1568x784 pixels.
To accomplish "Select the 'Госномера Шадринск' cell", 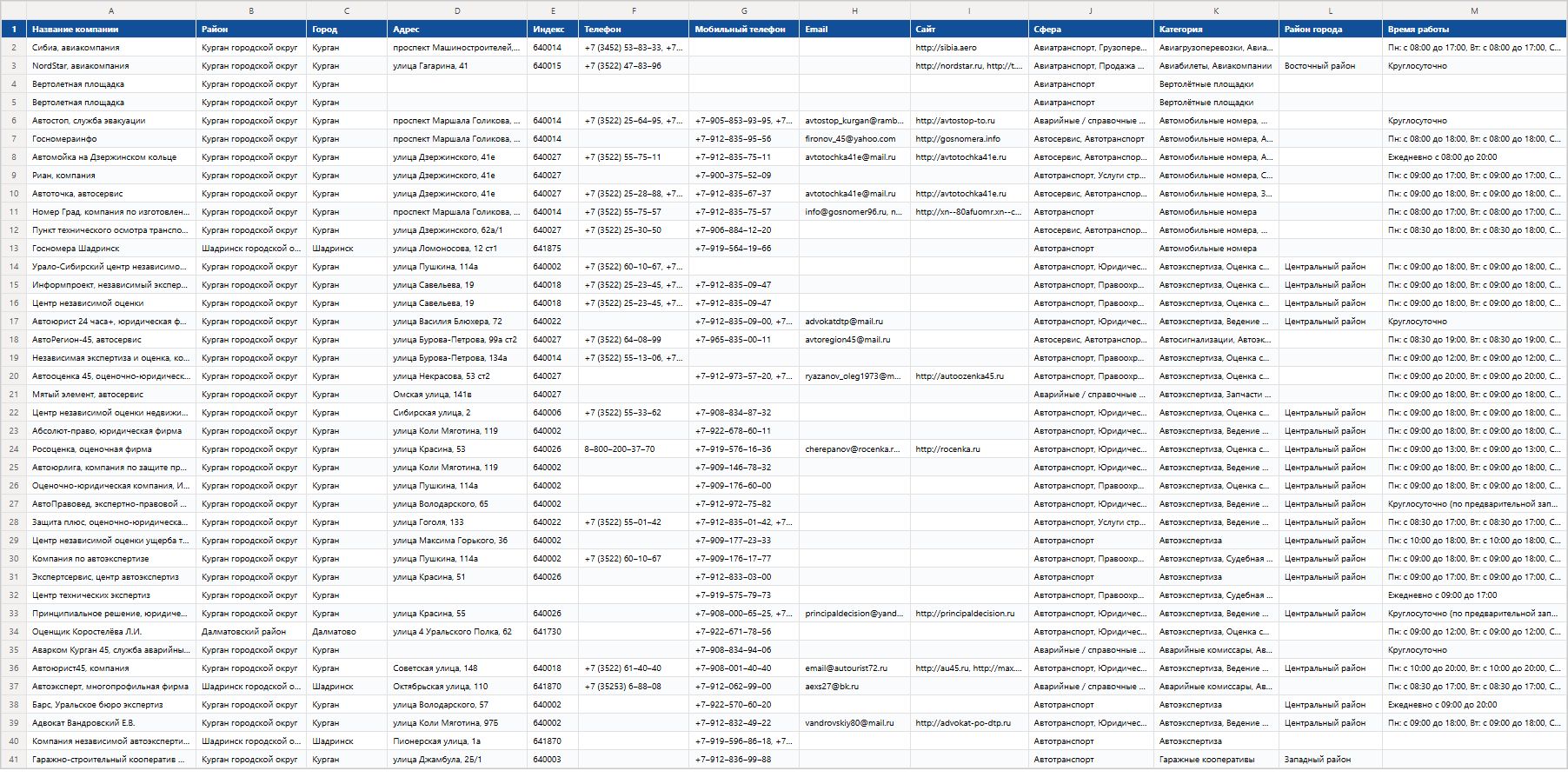I will 111,249.
